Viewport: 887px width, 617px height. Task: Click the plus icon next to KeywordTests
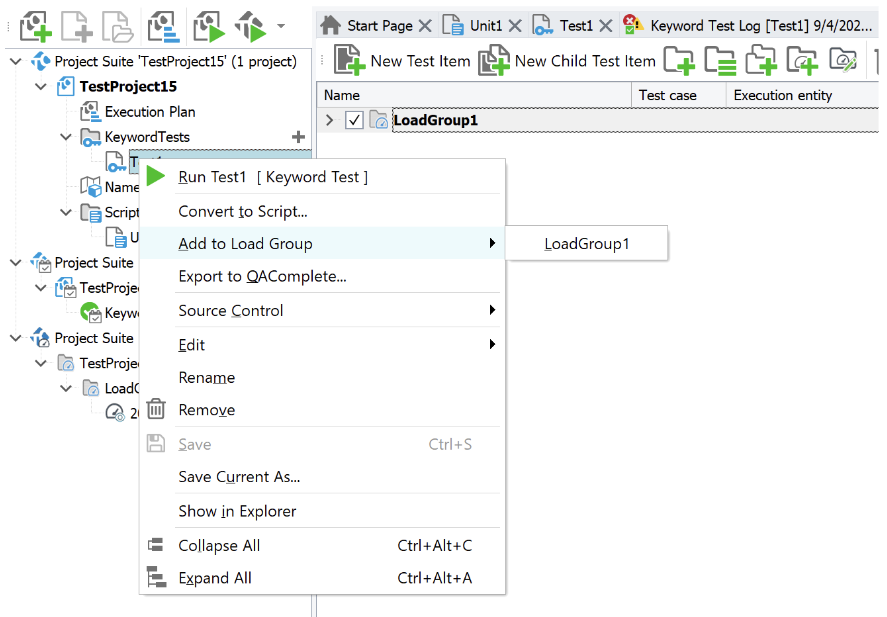297,137
